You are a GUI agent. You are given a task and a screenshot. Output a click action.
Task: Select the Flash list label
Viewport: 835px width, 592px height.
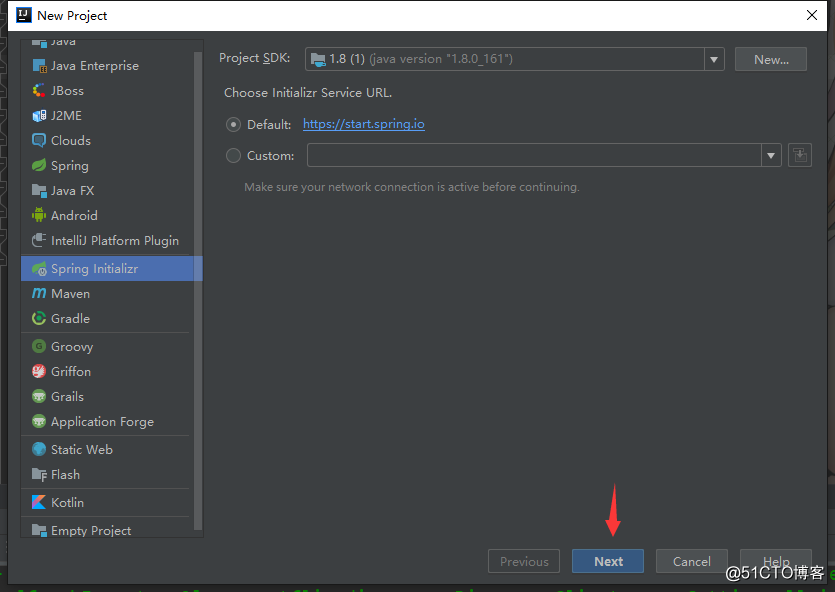[x=66, y=474]
